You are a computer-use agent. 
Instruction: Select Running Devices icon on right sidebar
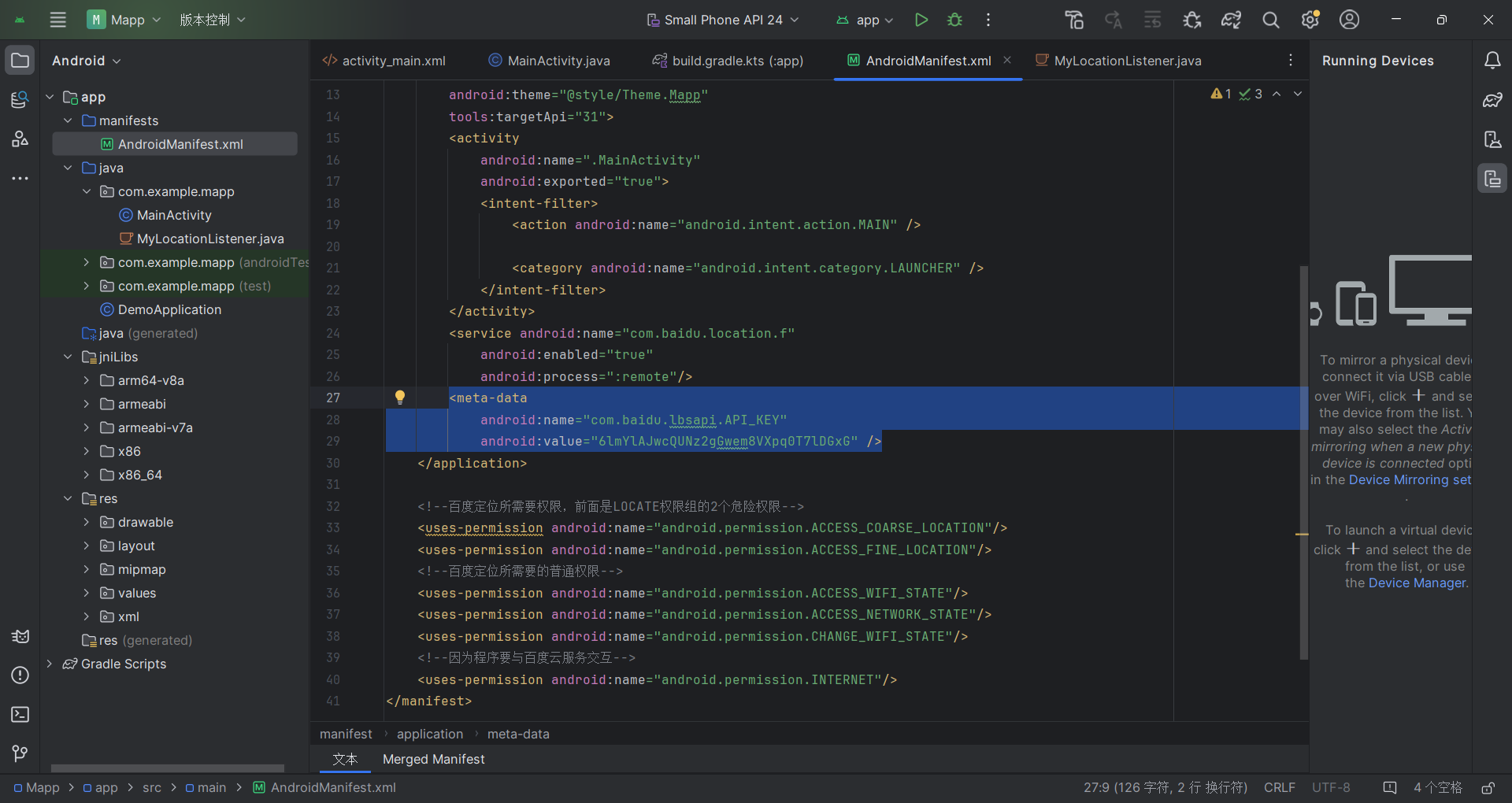1492,179
